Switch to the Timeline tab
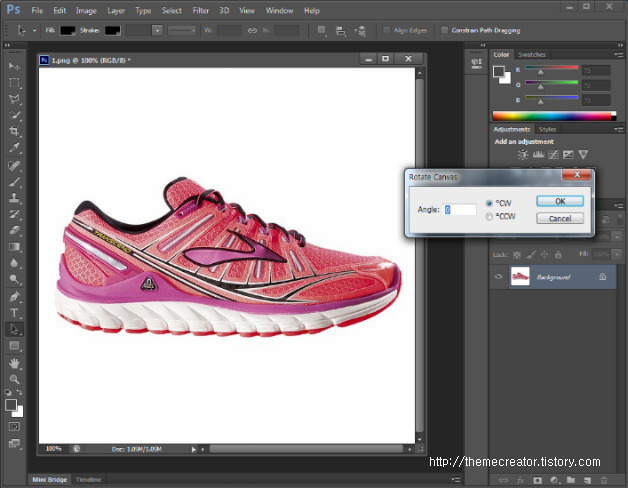The width and height of the screenshot is (628, 488). (x=89, y=480)
